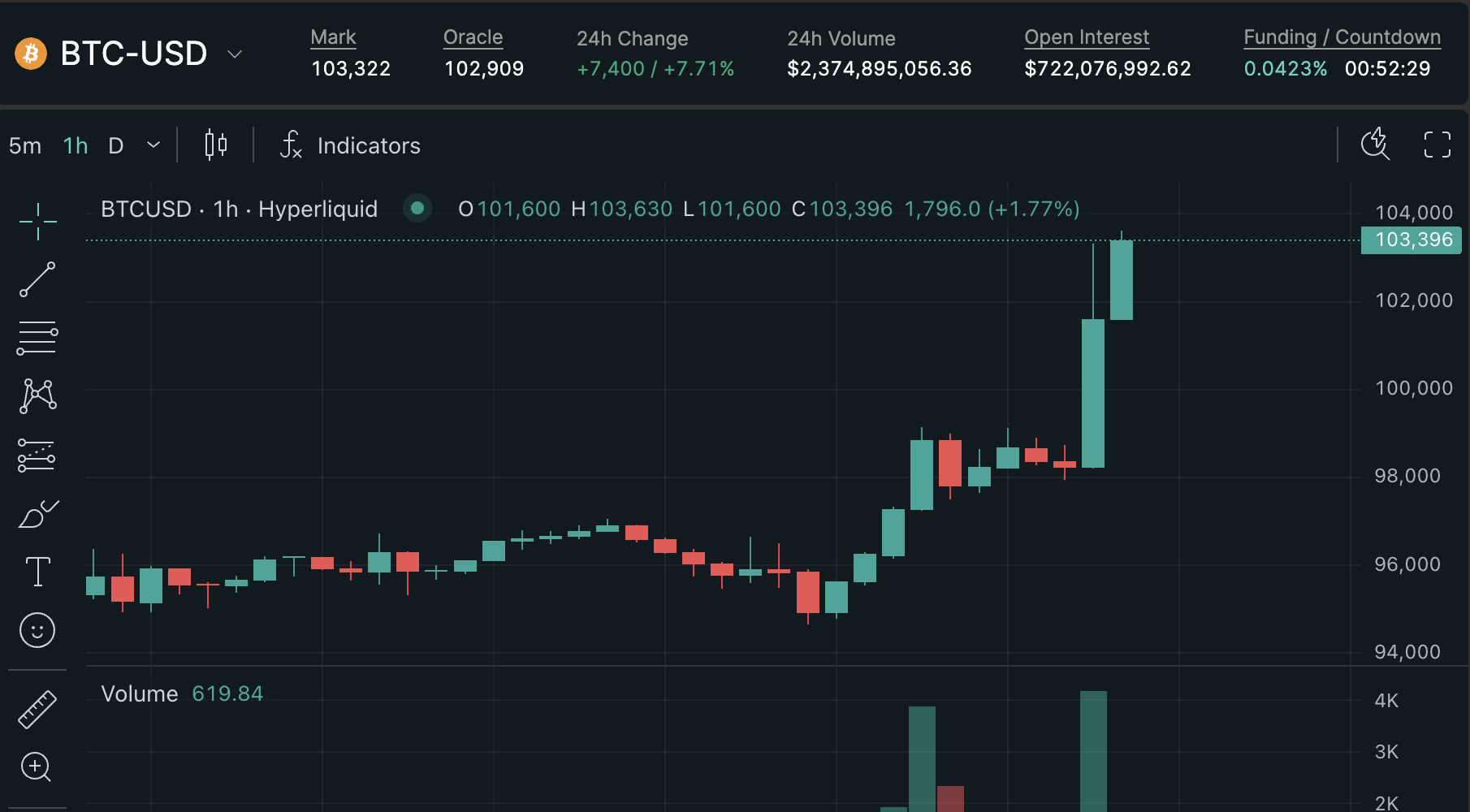Image resolution: width=1470 pixels, height=812 pixels.
Task: Click the 100,000 price axis label
Action: pyautogui.click(x=1414, y=388)
